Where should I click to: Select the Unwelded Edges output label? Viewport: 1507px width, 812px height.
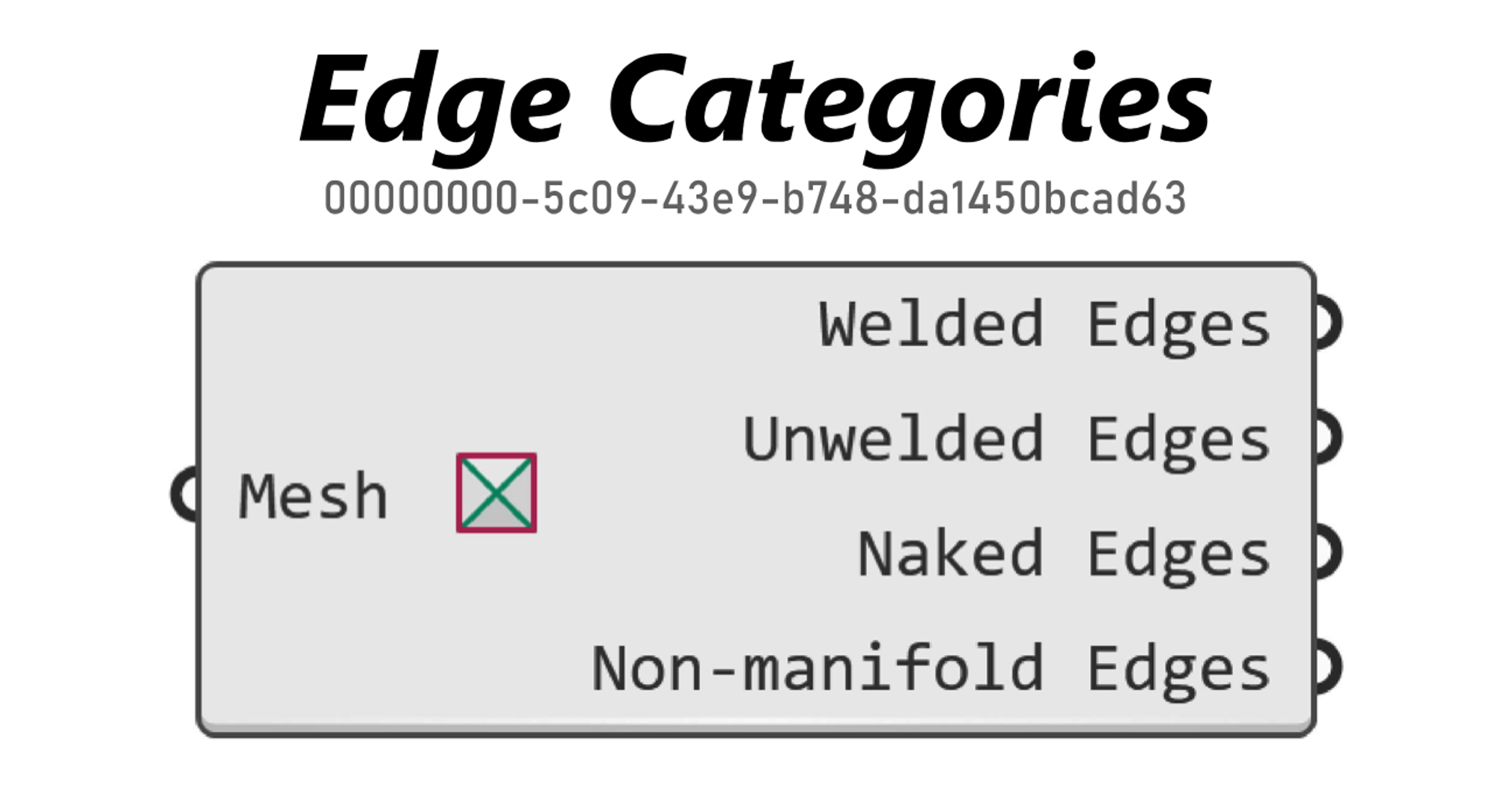click(x=1007, y=440)
